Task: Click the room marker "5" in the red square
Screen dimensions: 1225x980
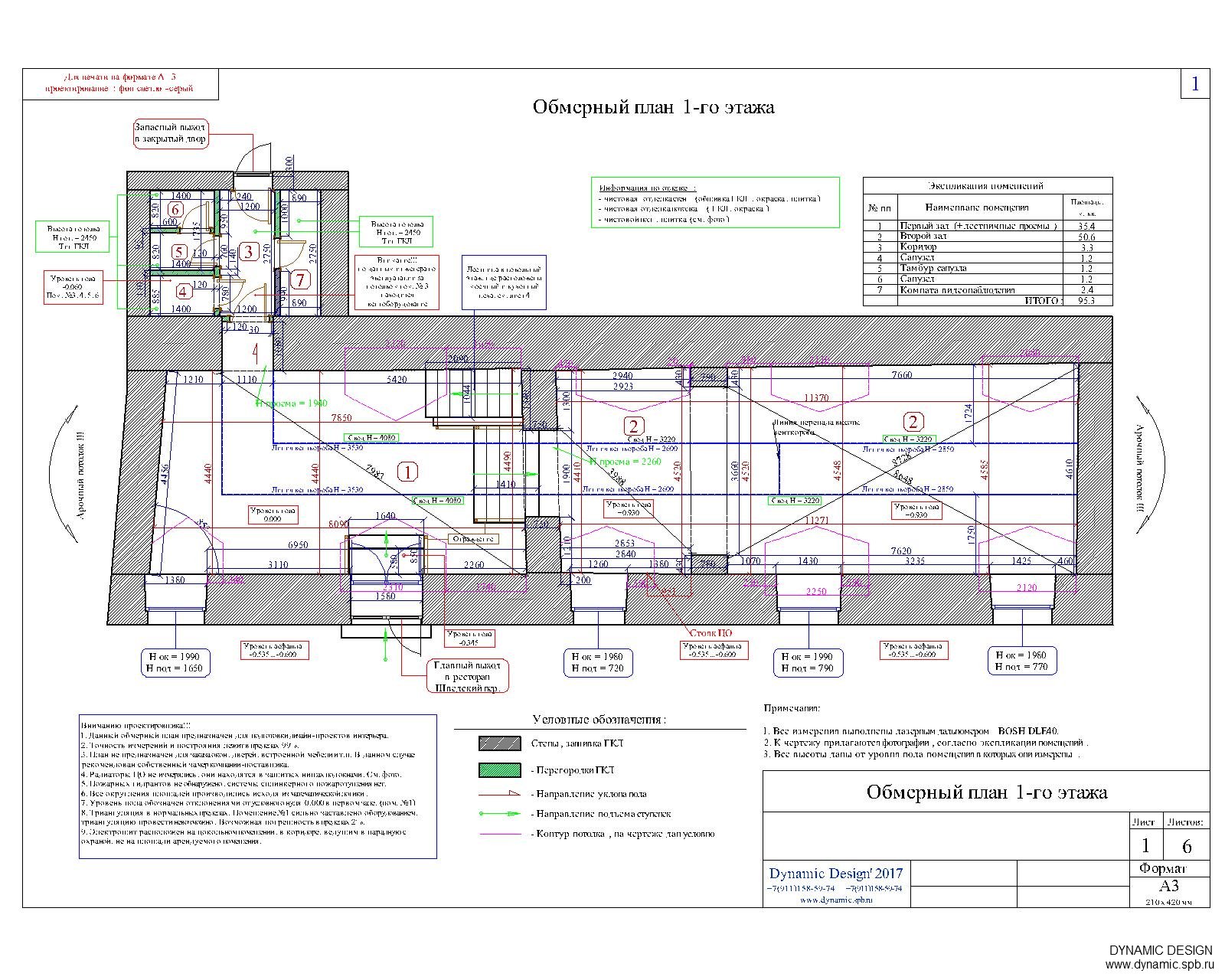Action: click(178, 252)
